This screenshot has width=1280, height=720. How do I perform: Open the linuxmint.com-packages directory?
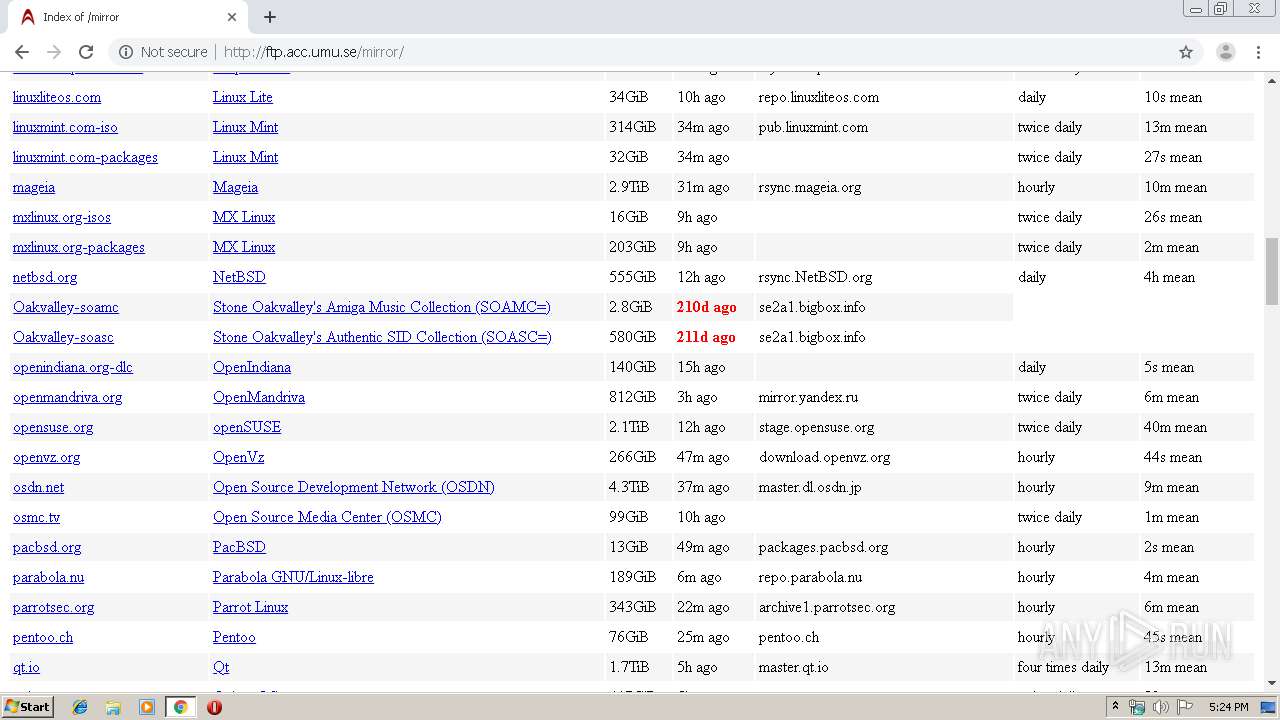click(85, 157)
